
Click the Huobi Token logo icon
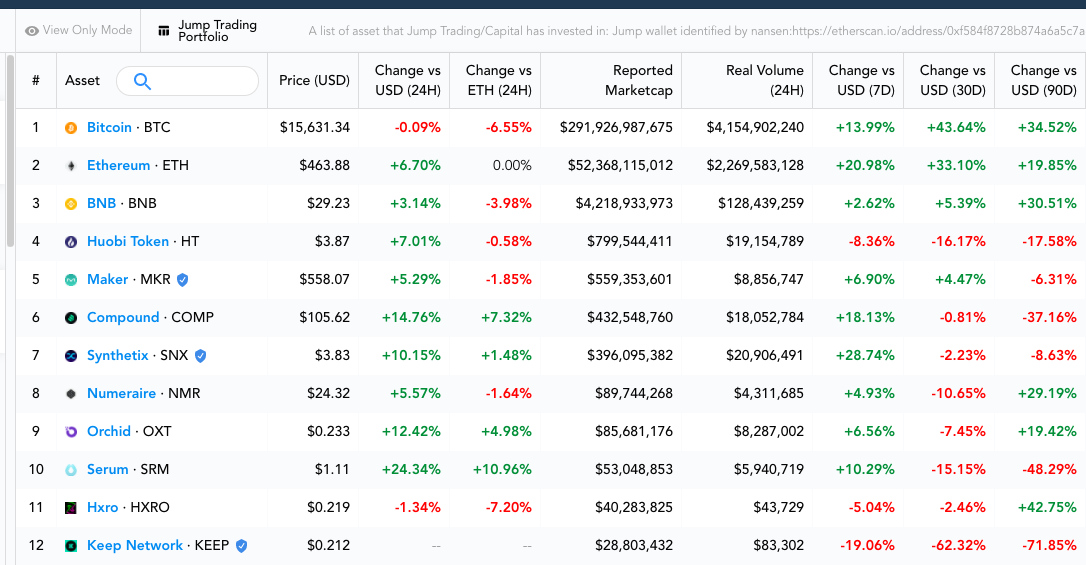[x=71, y=242]
